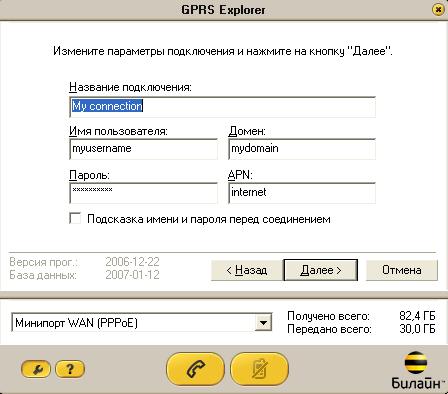This screenshot has width=448, height=394.
Task: Click the Beeline logo
Action: (x=416, y=370)
